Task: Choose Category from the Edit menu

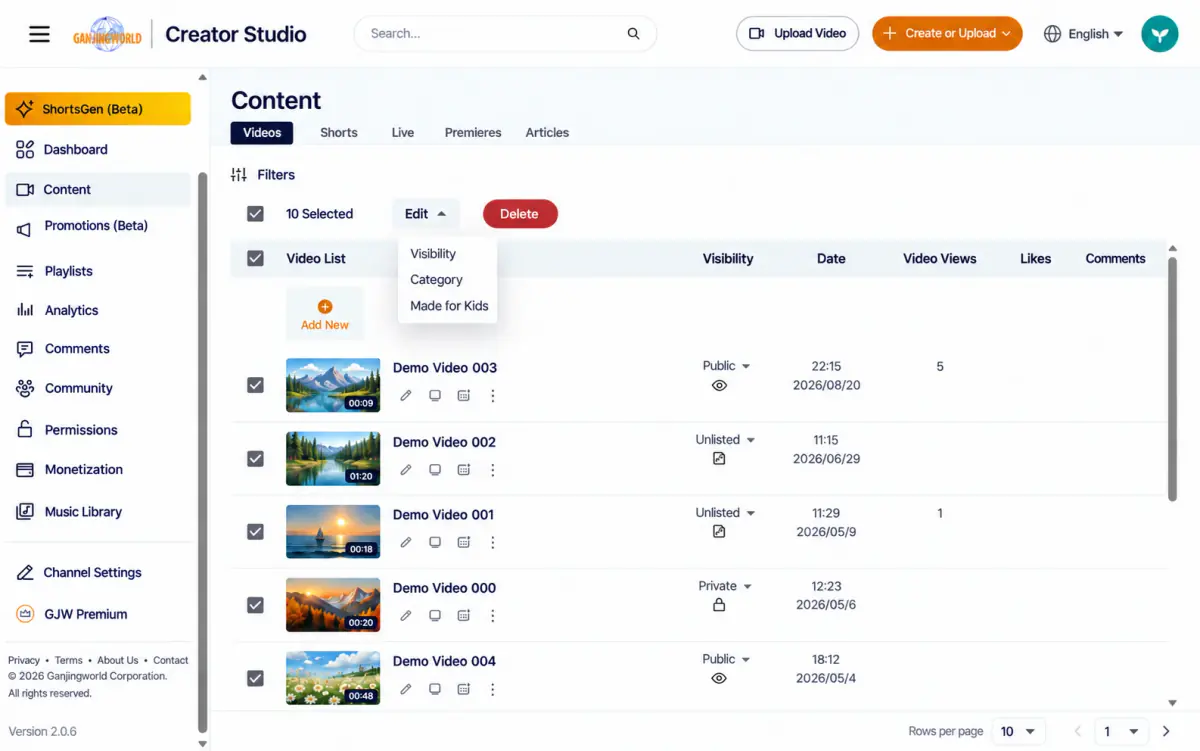Action: coord(436,280)
